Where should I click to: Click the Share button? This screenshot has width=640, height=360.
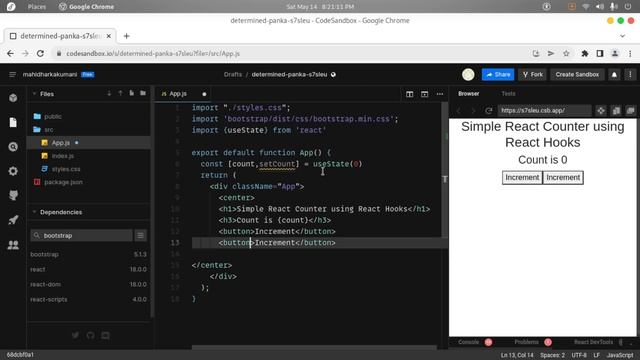point(498,75)
